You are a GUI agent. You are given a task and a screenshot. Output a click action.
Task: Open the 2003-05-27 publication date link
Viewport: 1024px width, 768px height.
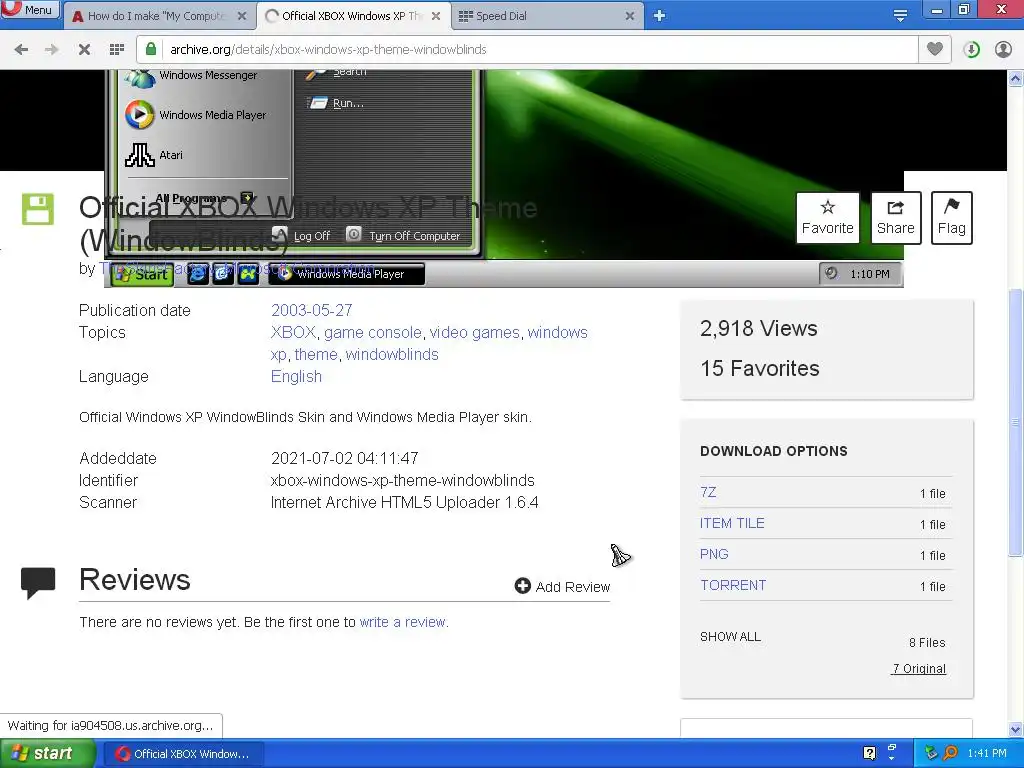click(x=312, y=310)
